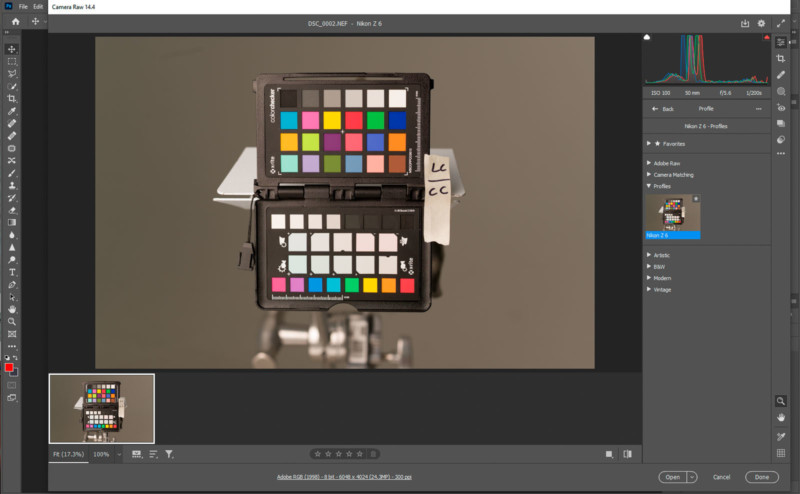
Task: Click the Cancel button
Action: pyautogui.click(x=721, y=477)
